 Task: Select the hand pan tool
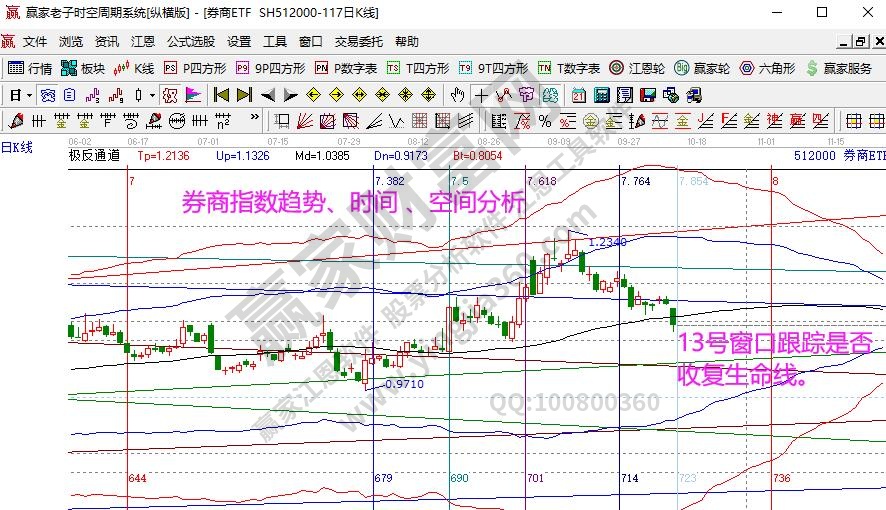point(458,95)
